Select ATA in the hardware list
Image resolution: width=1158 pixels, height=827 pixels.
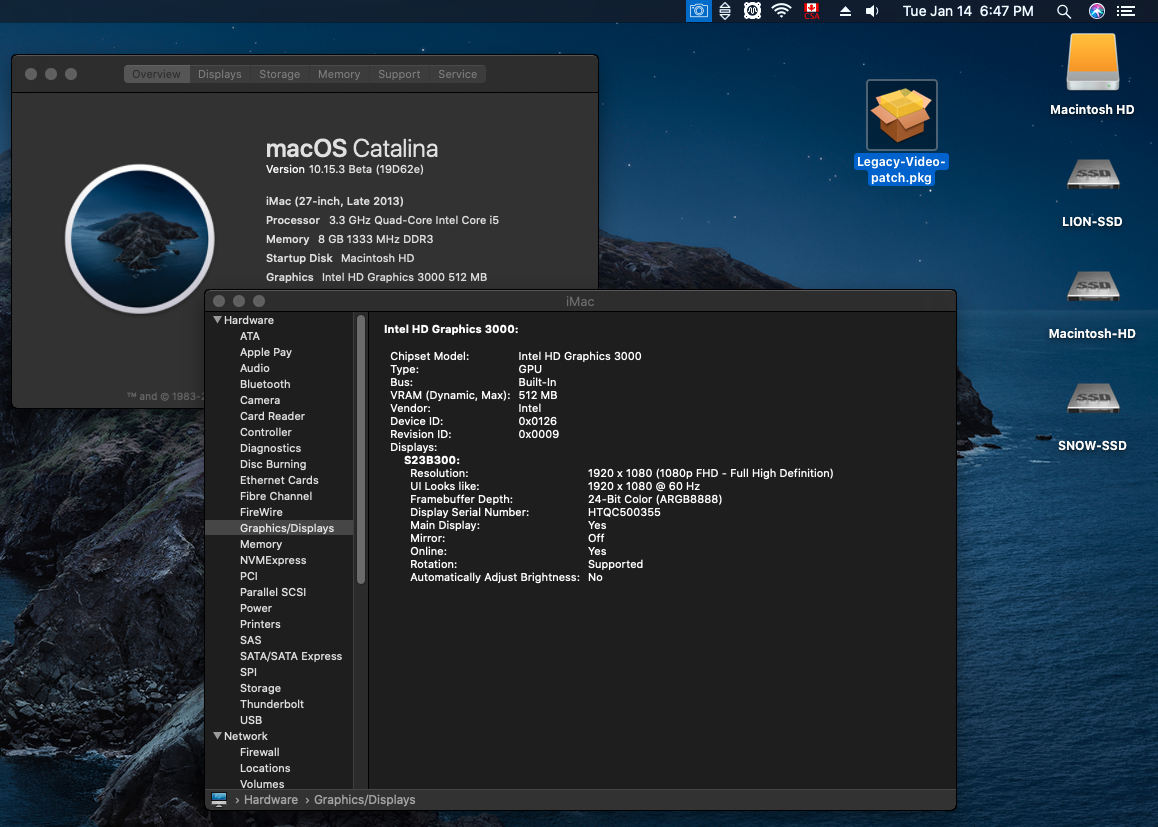click(x=250, y=336)
